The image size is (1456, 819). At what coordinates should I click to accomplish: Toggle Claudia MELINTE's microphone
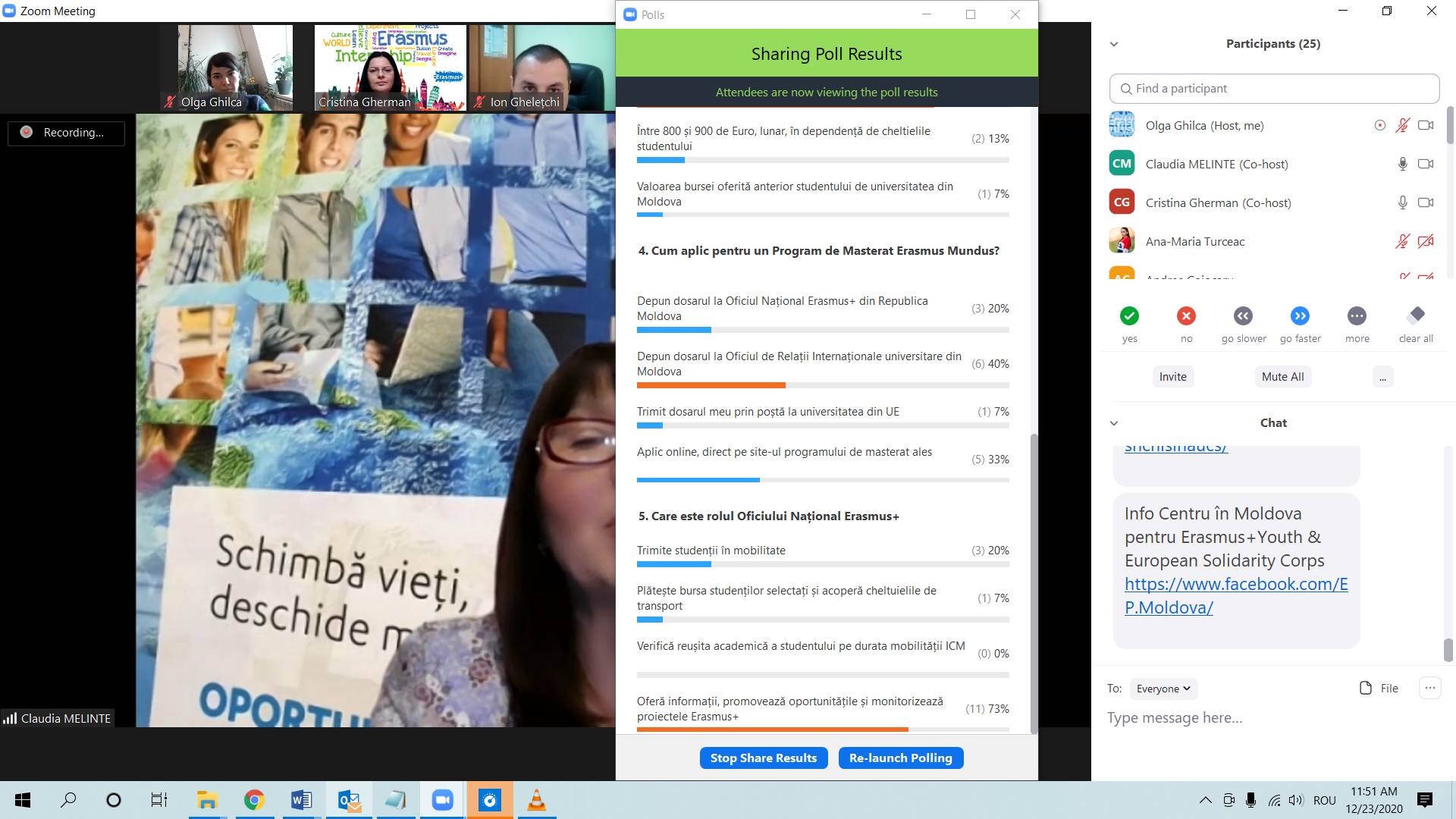click(1402, 164)
